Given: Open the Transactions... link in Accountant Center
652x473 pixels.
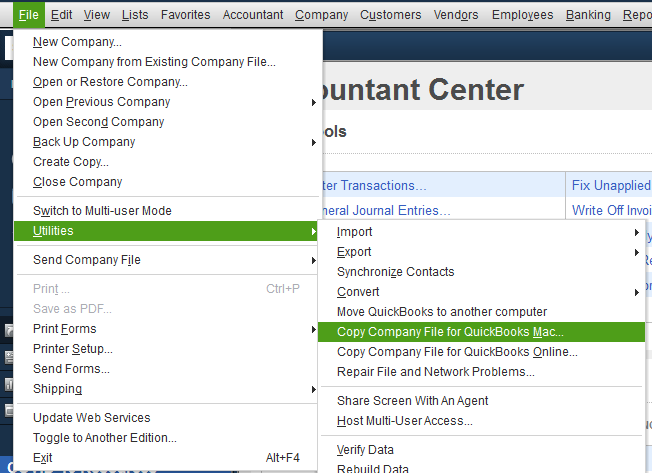Looking at the screenshot, I should tap(374, 185).
